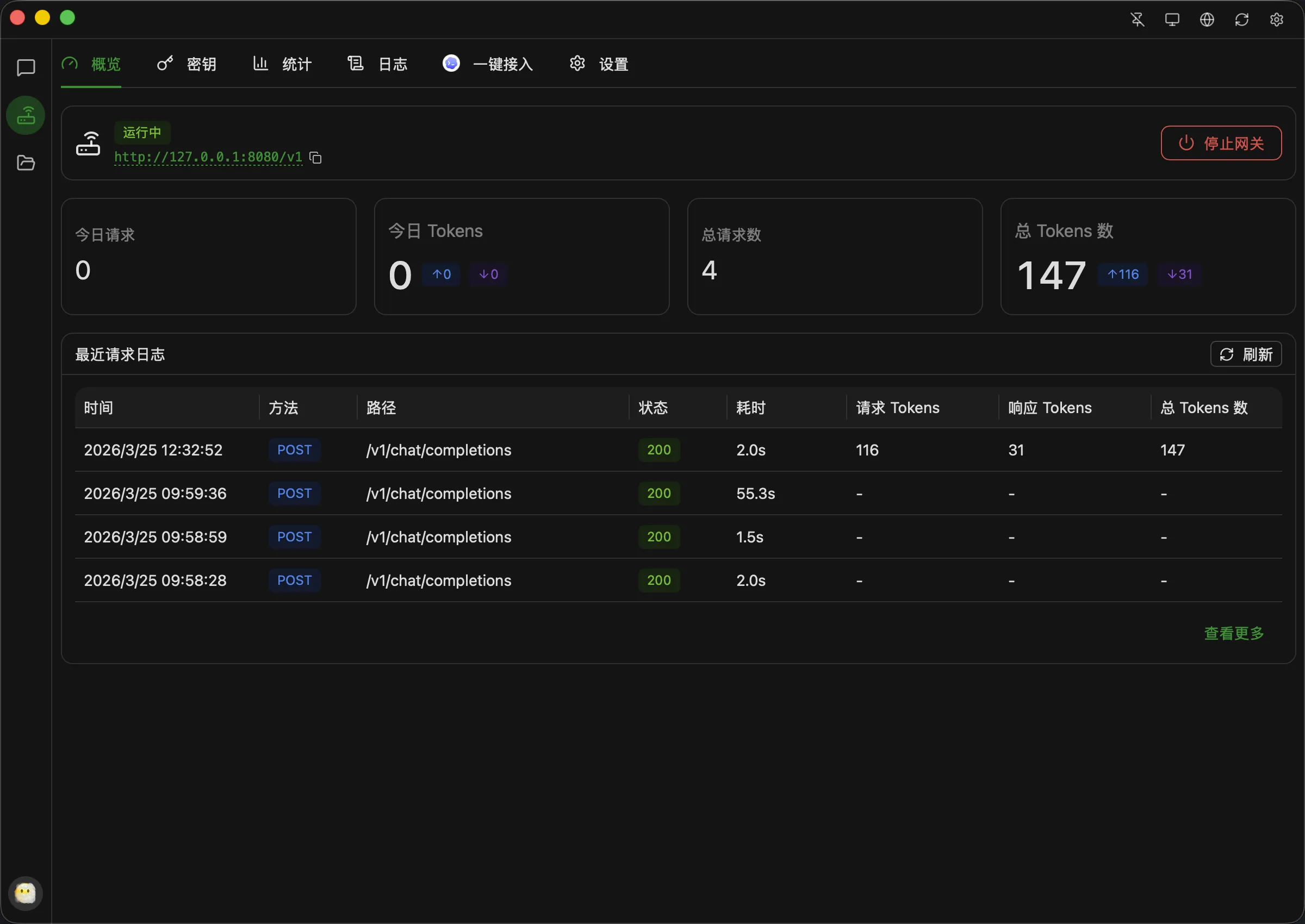This screenshot has width=1305, height=924.
Task: Click the 刷新 button in logs panel
Action: pyautogui.click(x=1245, y=354)
